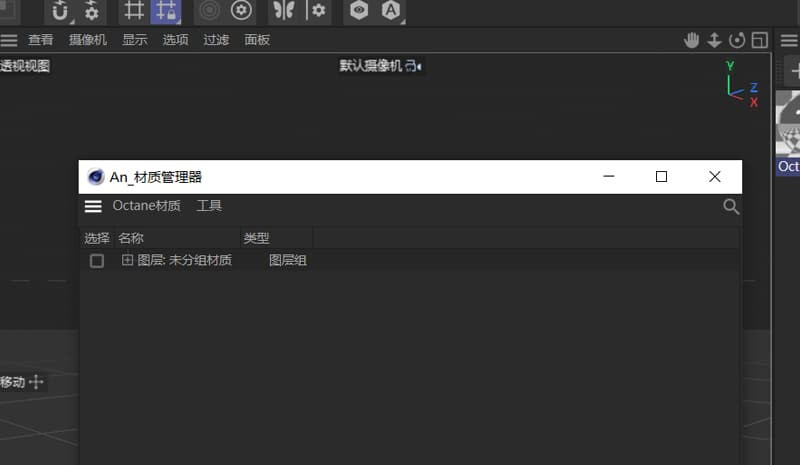Click the up-down arrows dolly view icon
This screenshot has height=465, width=800.
click(x=714, y=40)
